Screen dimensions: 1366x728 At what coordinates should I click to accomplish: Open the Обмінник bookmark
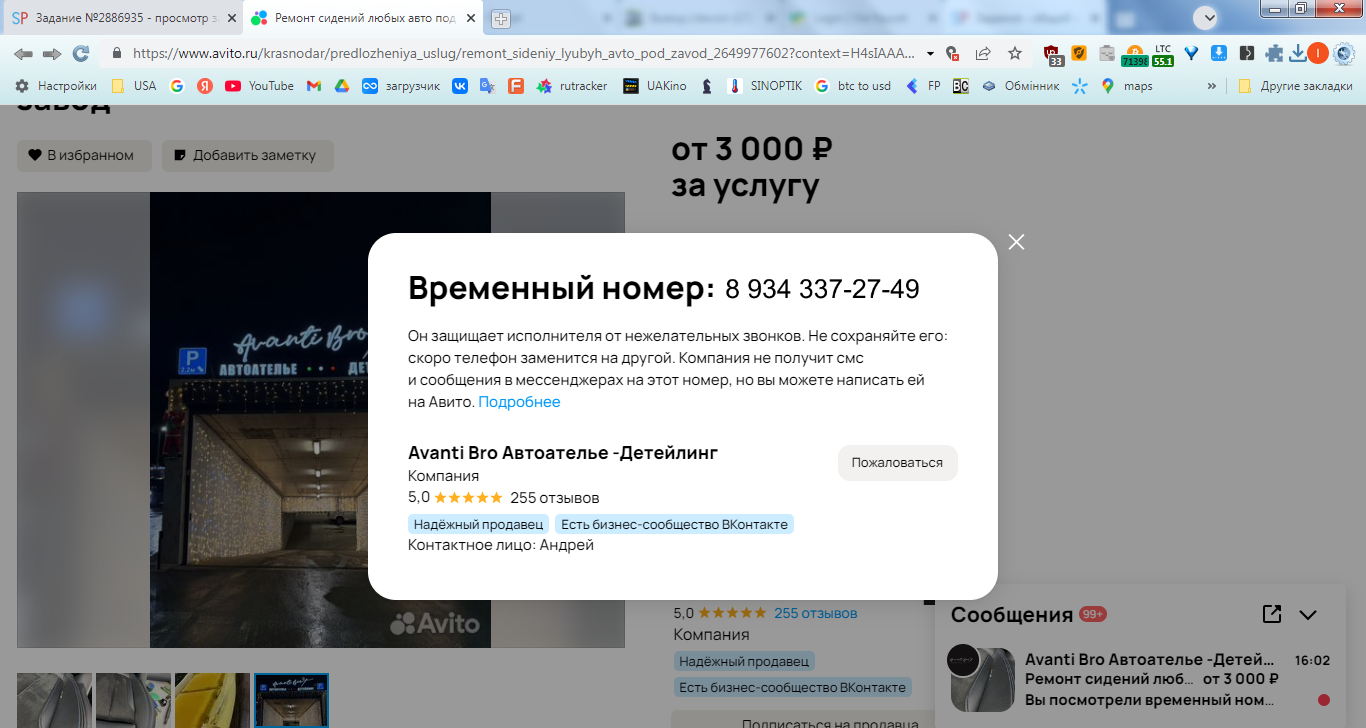(x=1020, y=86)
